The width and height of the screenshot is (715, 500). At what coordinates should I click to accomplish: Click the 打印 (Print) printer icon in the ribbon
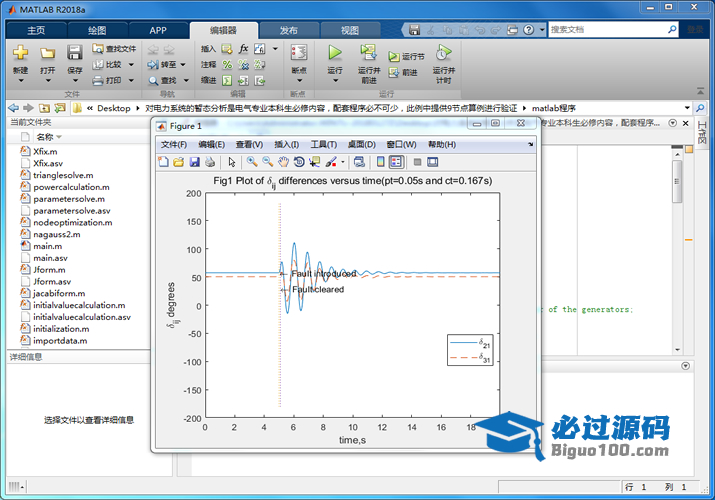coord(98,81)
